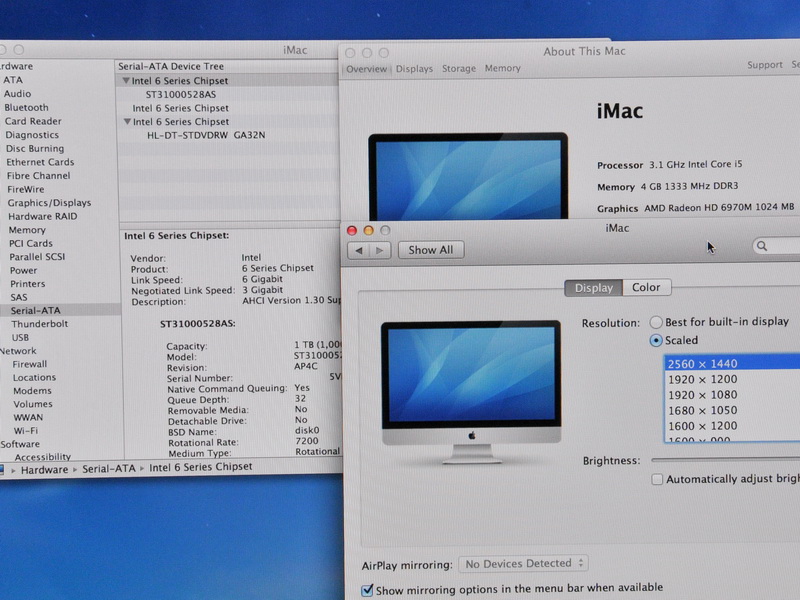Close the Displays preferences window
Image resolution: width=800 pixels, height=600 pixels.
tap(352, 229)
